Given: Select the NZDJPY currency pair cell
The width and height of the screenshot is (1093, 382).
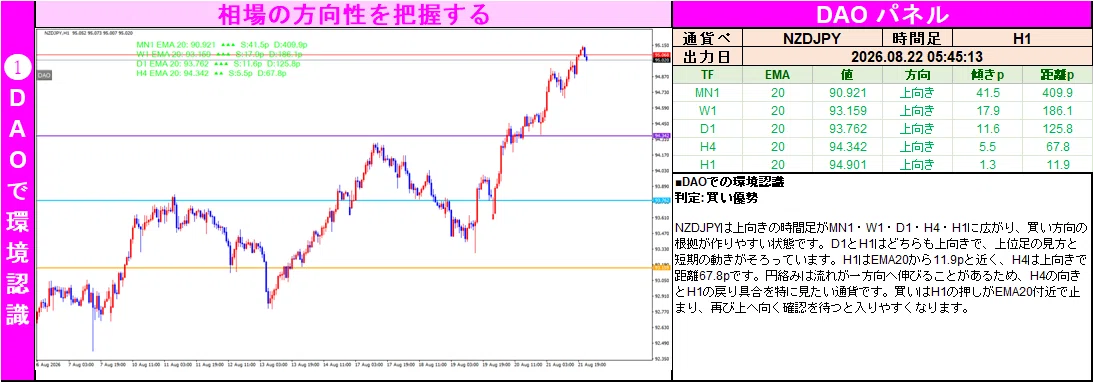Looking at the screenshot, I should point(813,38).
